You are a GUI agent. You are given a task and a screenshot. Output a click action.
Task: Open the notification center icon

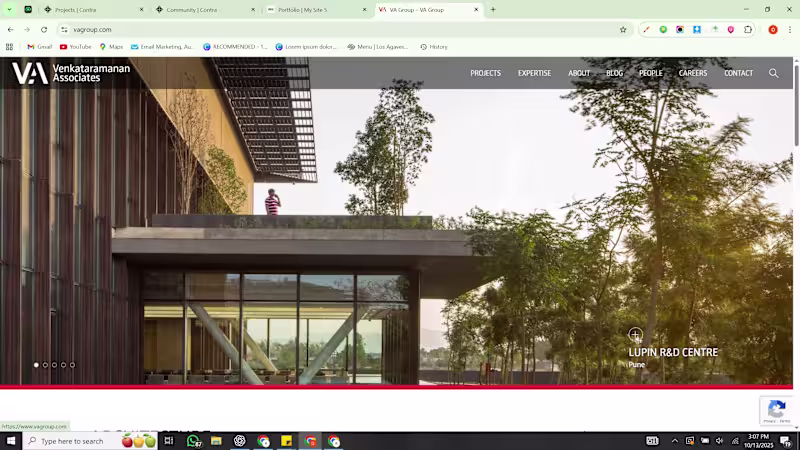(786, 441)
